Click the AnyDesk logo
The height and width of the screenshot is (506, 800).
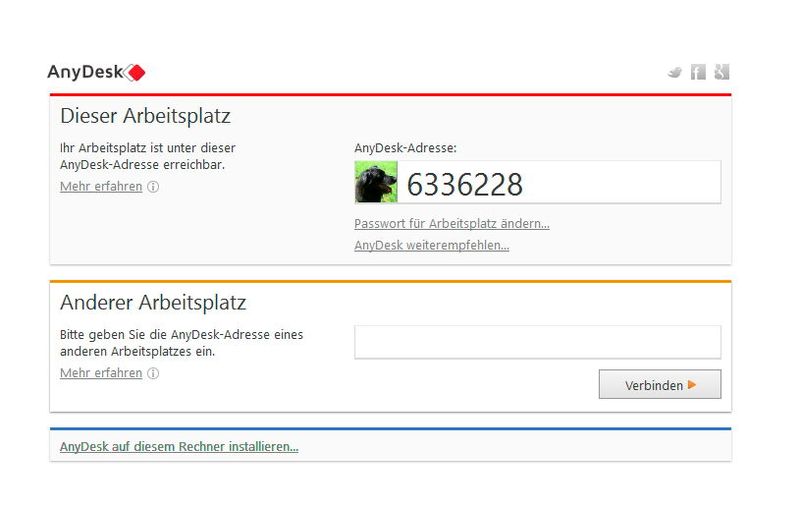(96, 72)
